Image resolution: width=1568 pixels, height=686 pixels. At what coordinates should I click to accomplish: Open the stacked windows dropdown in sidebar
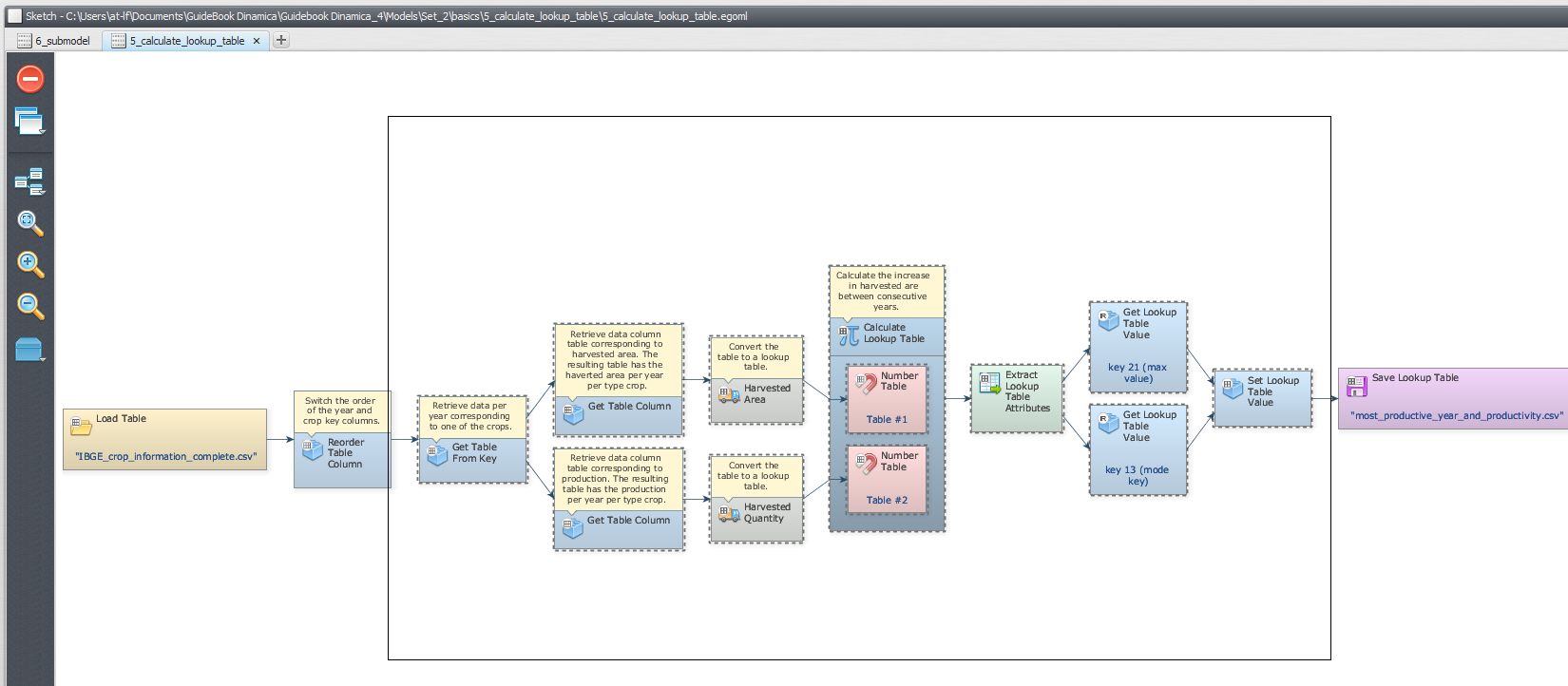[30, 122]
